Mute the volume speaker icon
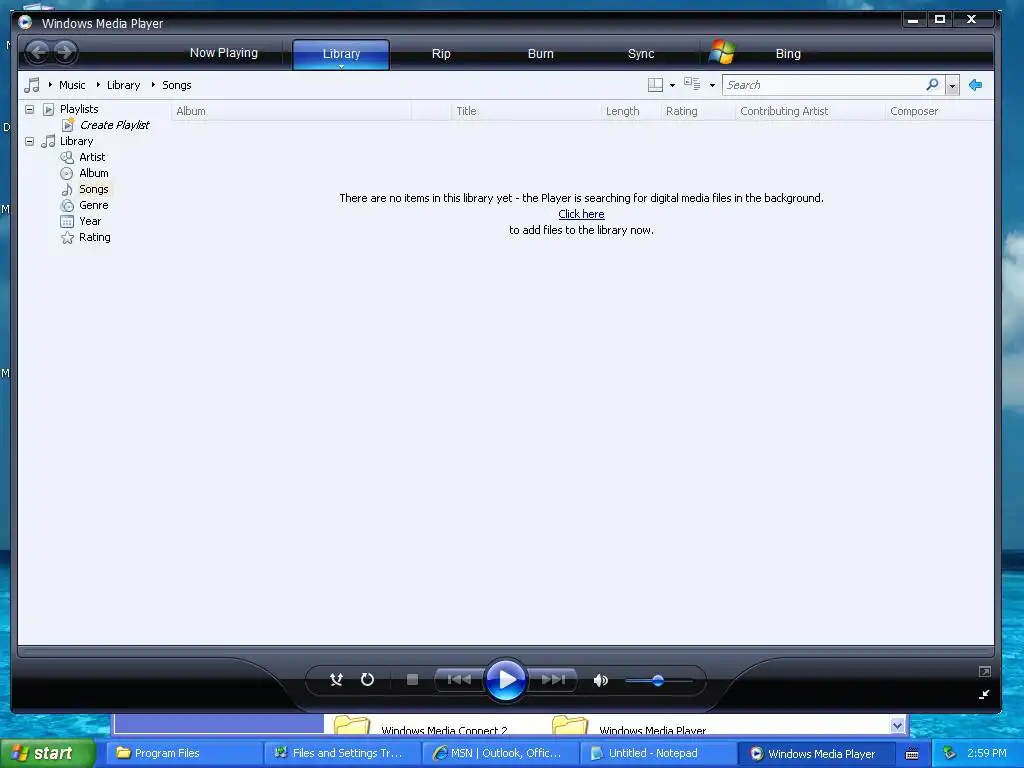Image resolution: width=1024 pixels, height=768 pixels. click(x=600, y=680)
